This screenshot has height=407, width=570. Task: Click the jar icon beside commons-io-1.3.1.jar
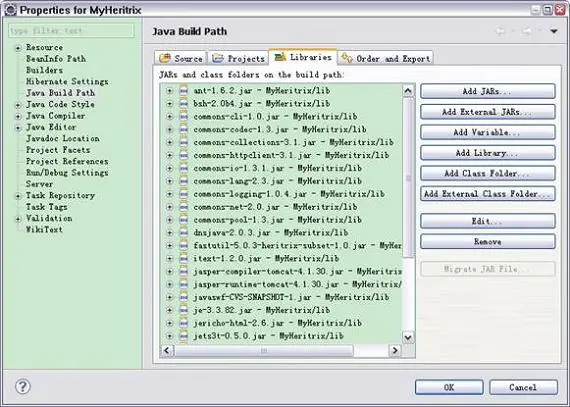tap(184, 168)
